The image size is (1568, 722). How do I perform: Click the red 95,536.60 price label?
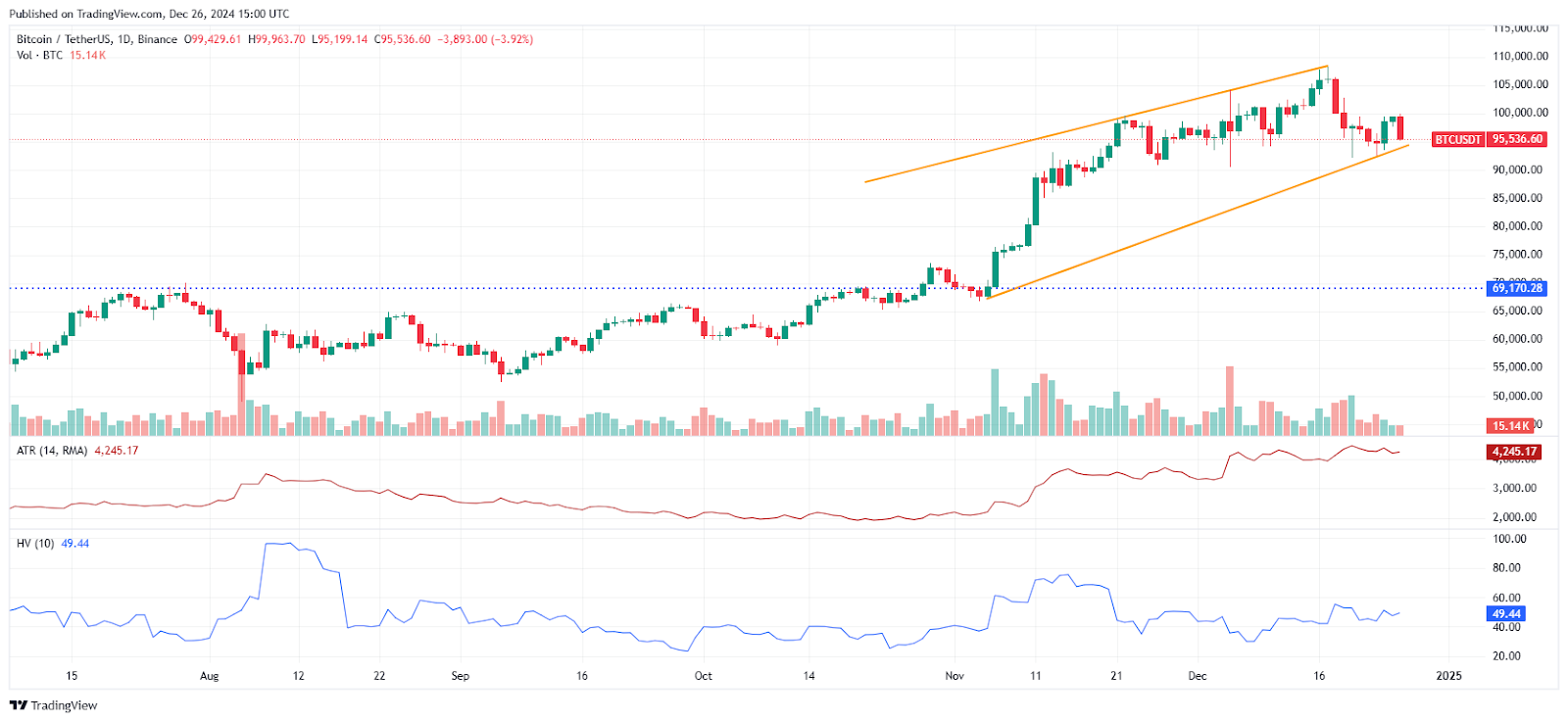pyautogui.click(x=1518, y=139)
